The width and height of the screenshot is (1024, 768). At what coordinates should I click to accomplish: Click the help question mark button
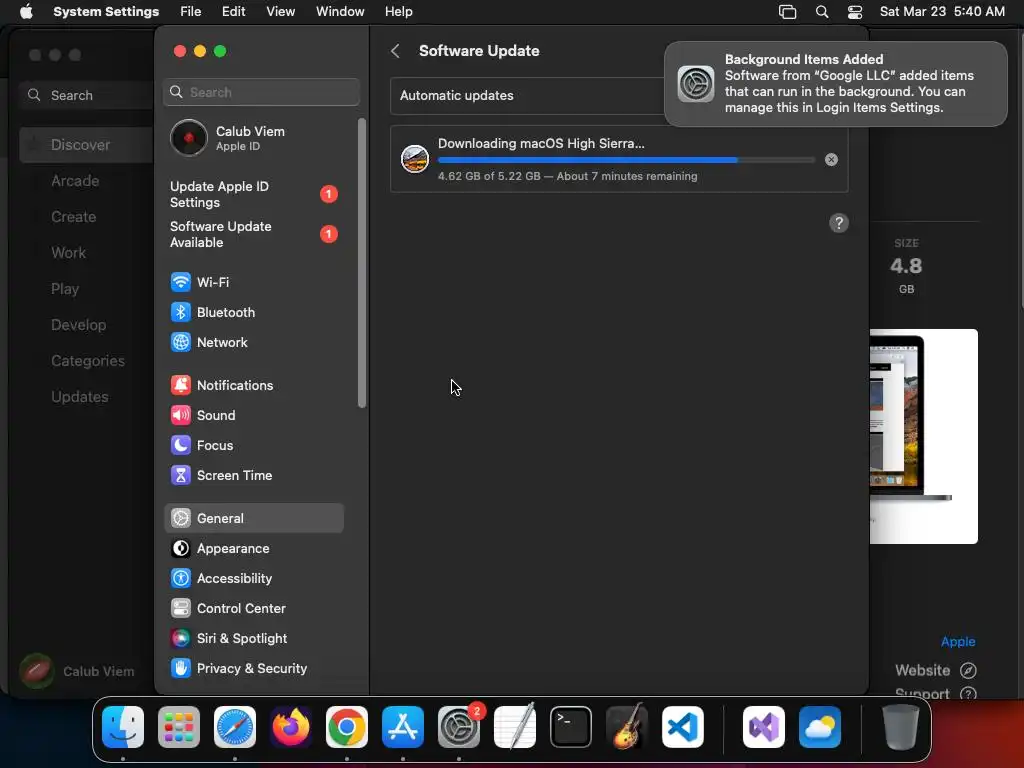pos(839,223)
